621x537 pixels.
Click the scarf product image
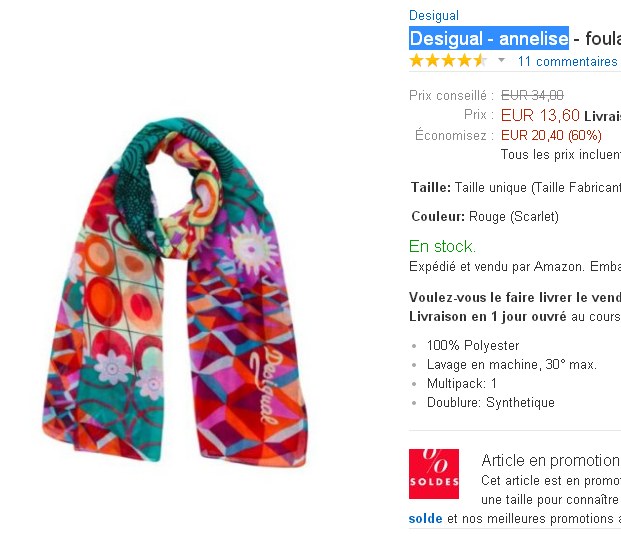(174, 291)
